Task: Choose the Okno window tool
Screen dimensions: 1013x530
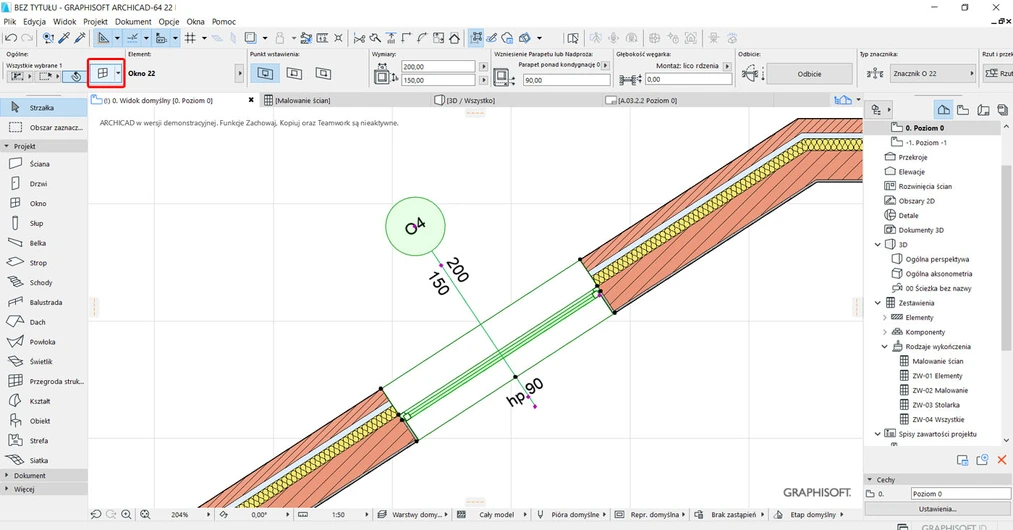Action: tap(44, 203)
